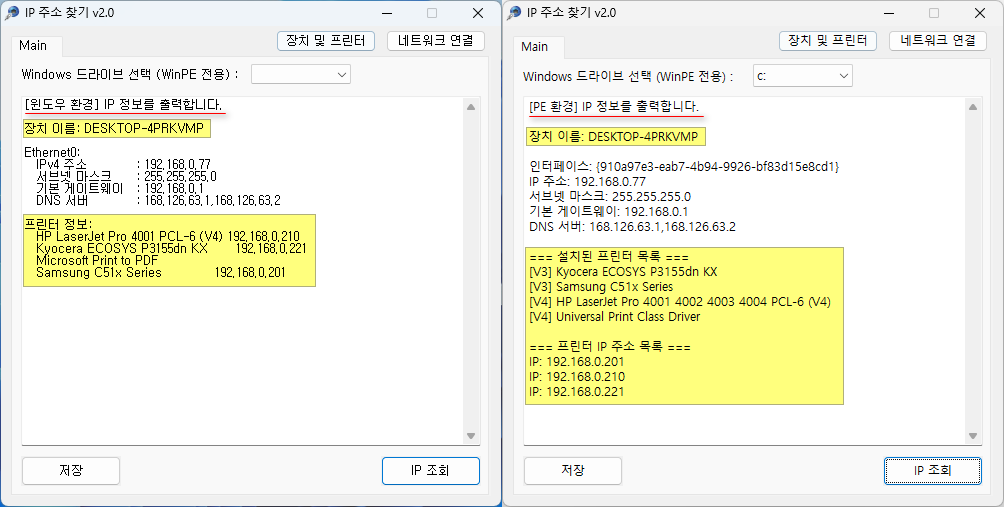
Task: Click DNS 서버 line in left window
Action: point(158,200)
